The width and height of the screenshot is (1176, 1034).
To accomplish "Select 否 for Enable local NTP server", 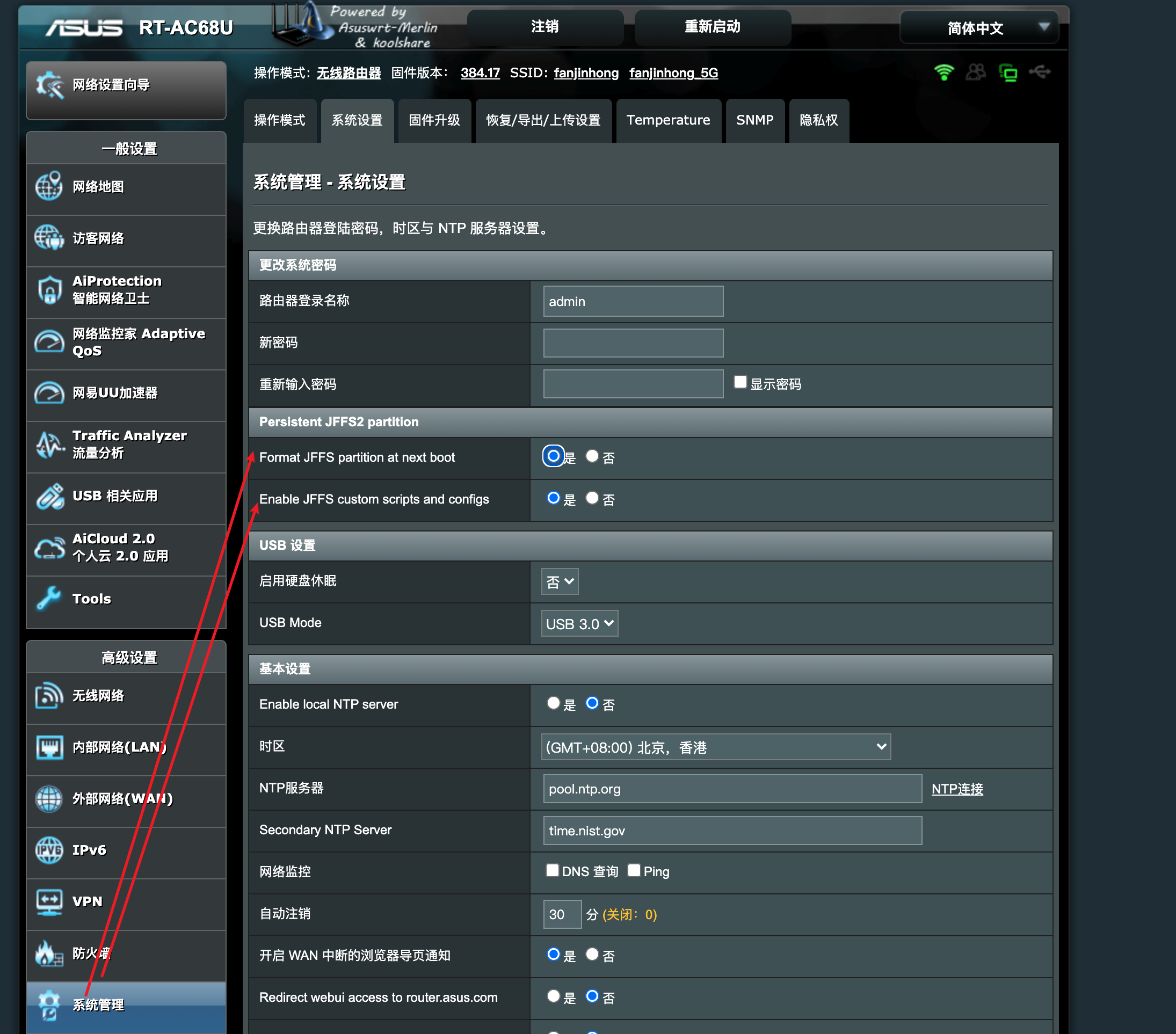I will coord(592,703).
